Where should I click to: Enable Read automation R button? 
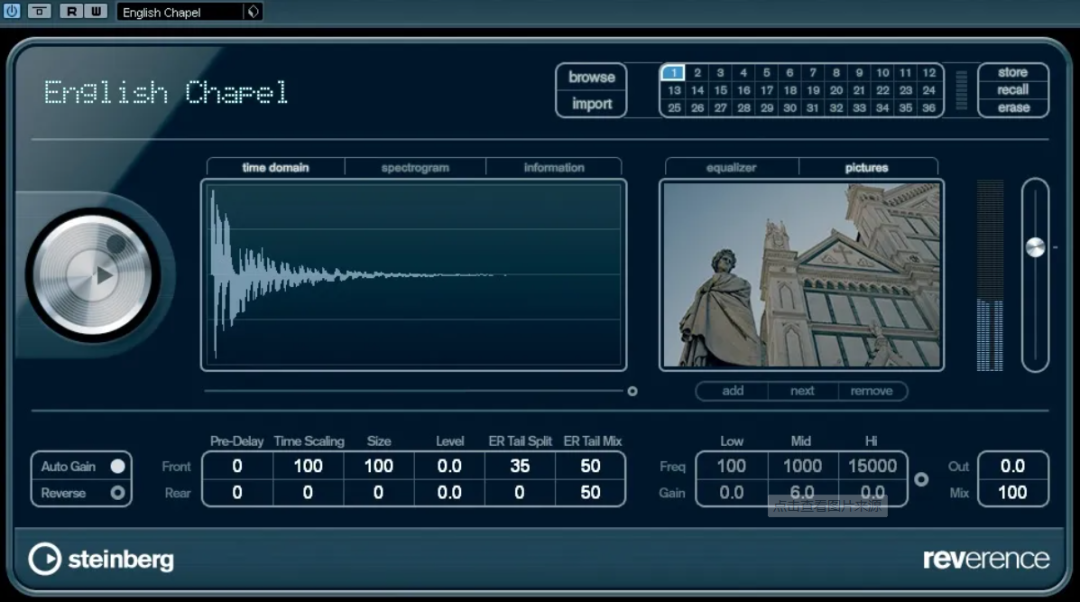[71, 11]
